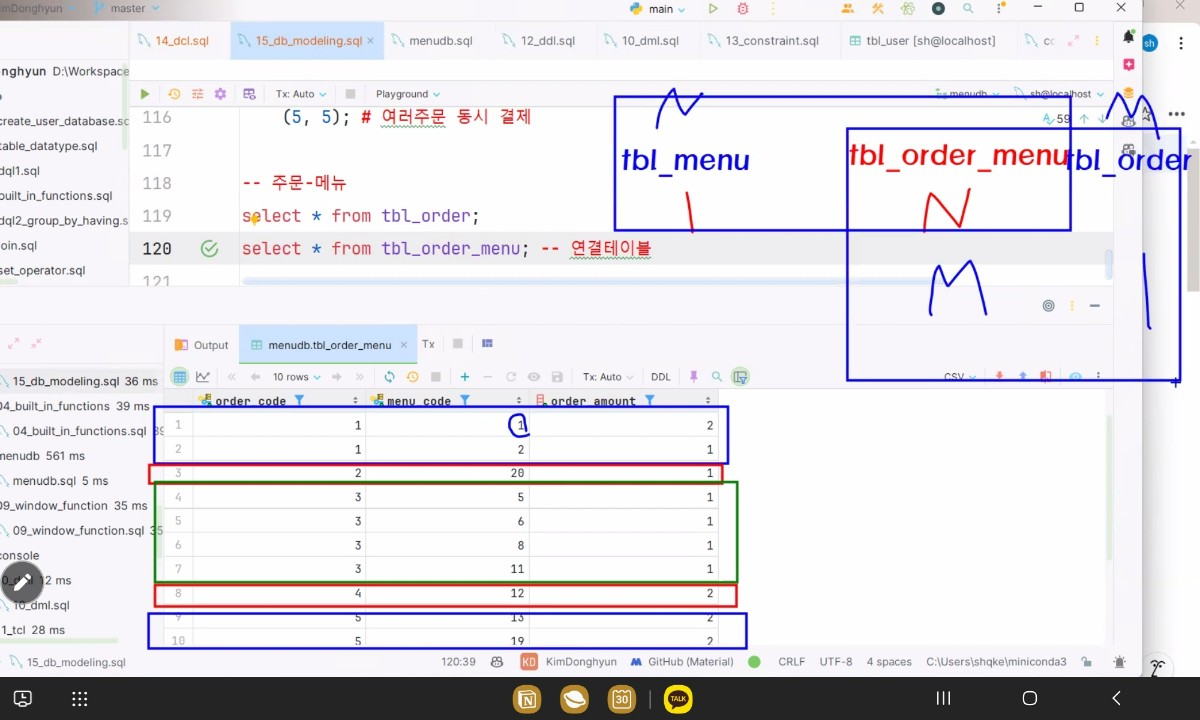Open the pink AI assistant sidebar icon
Viewport: 1200px width, 720px height.
1129,64
